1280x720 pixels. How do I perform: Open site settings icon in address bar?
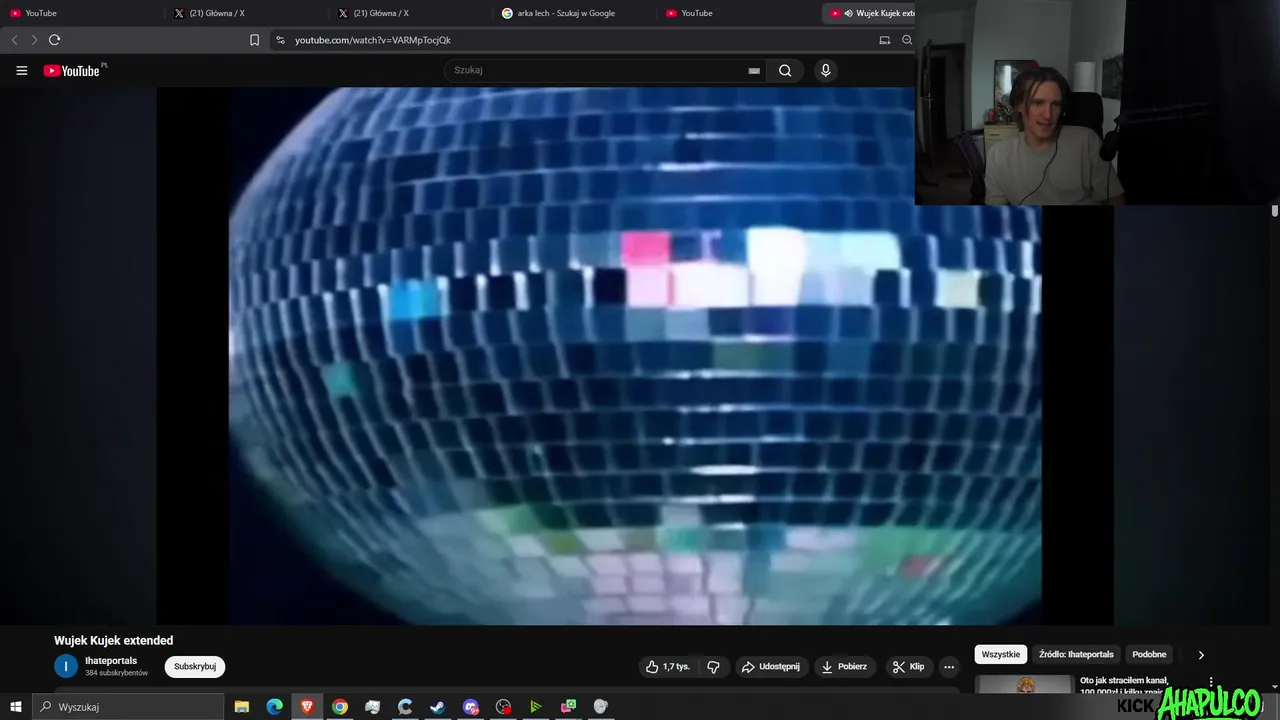click(280, 40)
